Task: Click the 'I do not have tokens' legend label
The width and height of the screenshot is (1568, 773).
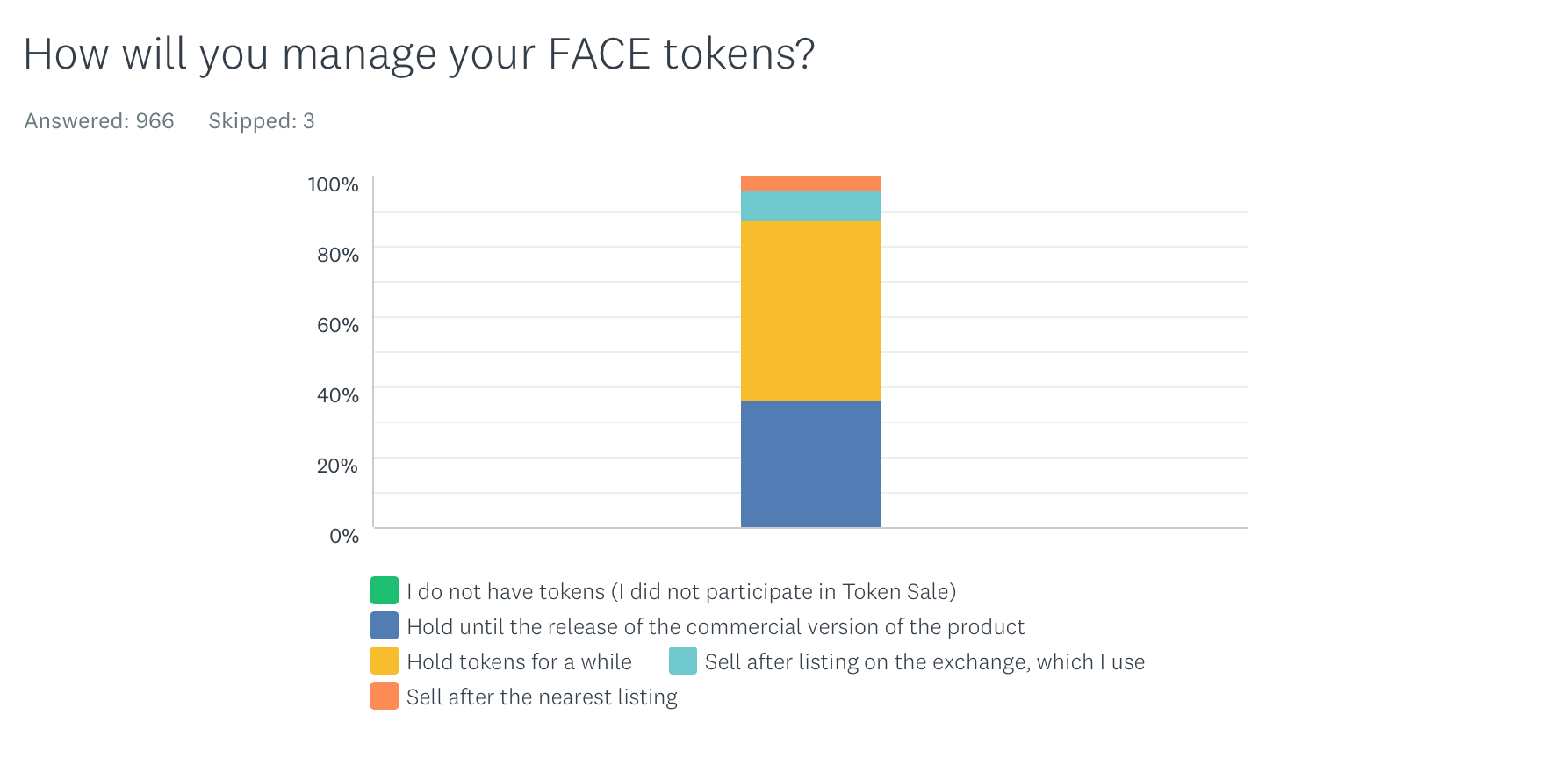Action: [680, 591]
